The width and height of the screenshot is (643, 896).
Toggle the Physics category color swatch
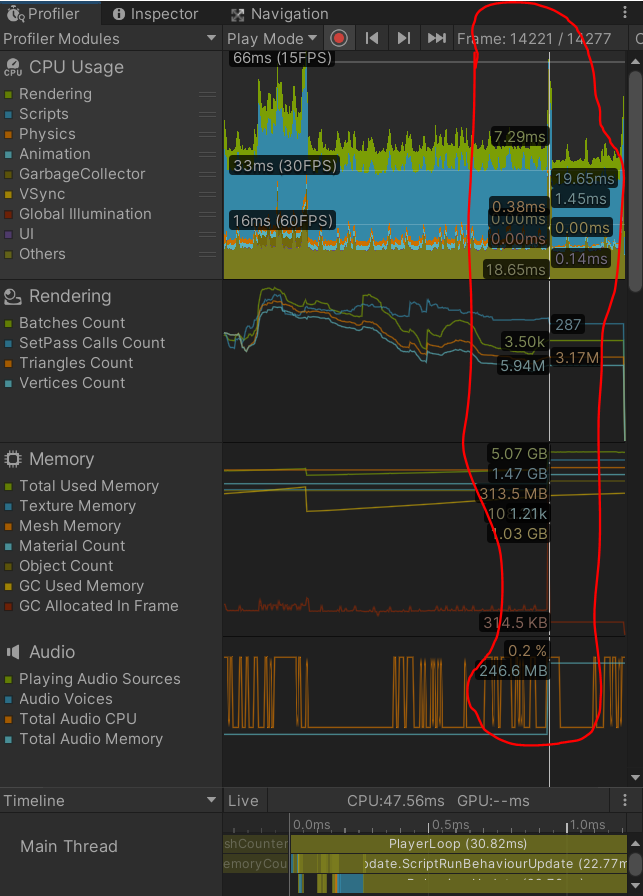click(x=8, y=134)
